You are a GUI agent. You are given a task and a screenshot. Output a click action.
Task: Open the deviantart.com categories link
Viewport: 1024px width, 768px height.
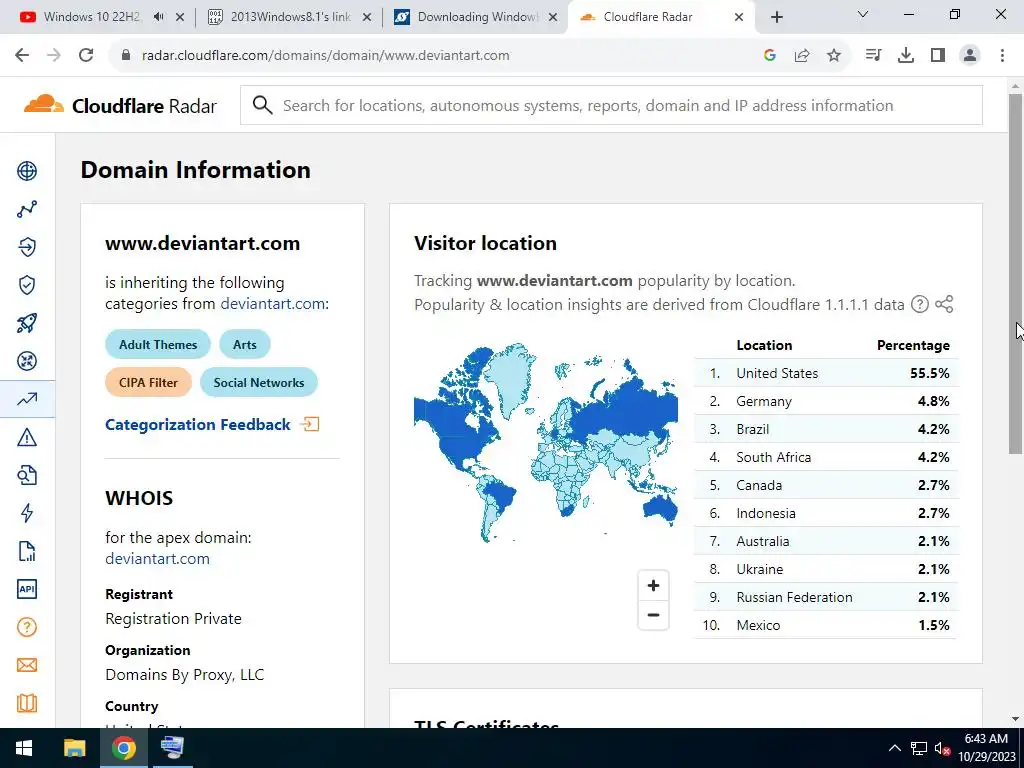[x=272, y=304]
